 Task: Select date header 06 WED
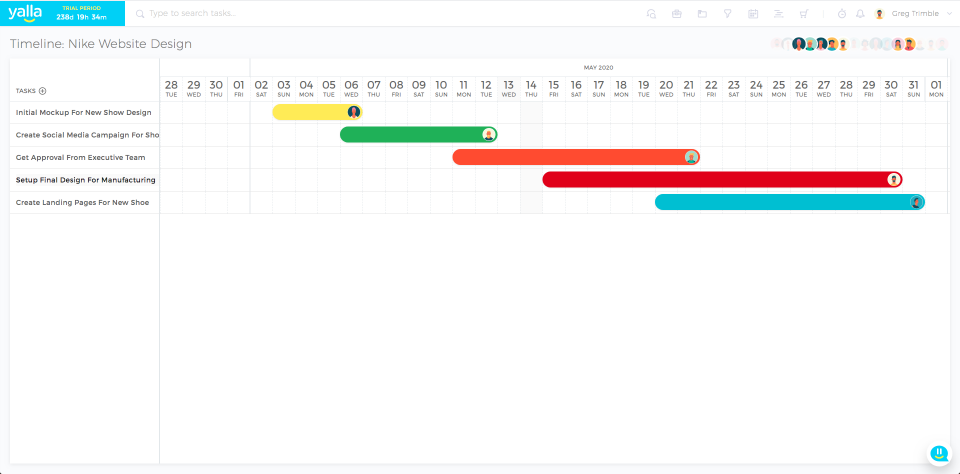click(x=351, y=88)
